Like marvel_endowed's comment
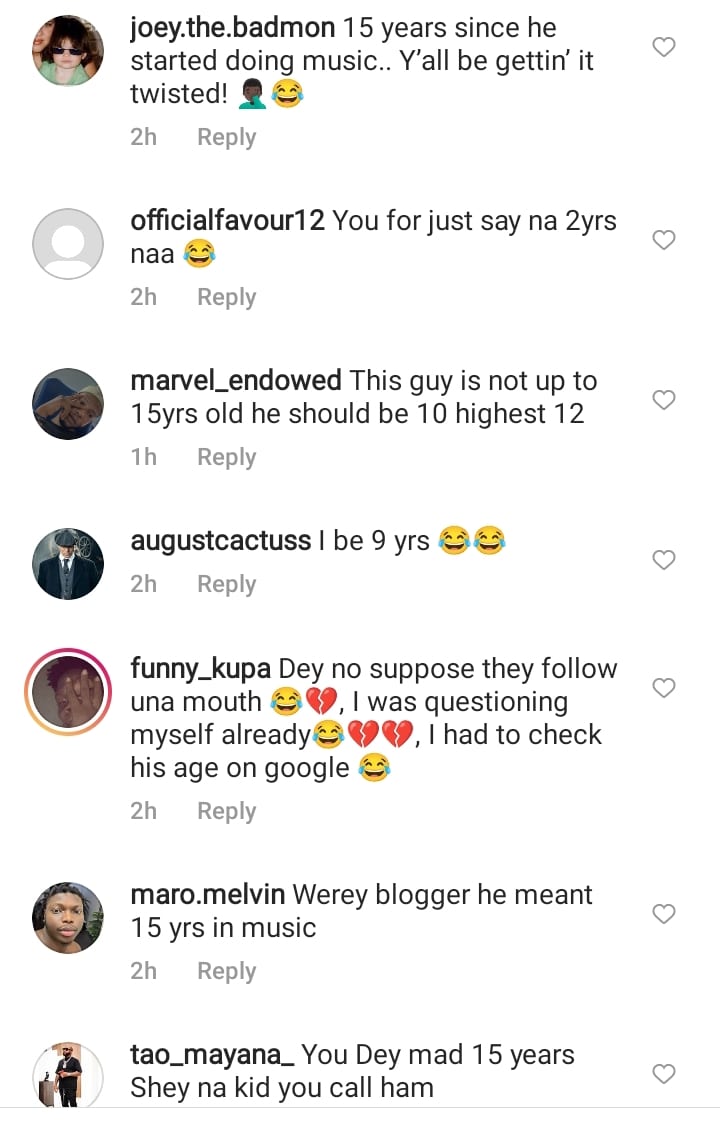The width and height of the screenshot is (720, 1121). click(x=664, y=400)
